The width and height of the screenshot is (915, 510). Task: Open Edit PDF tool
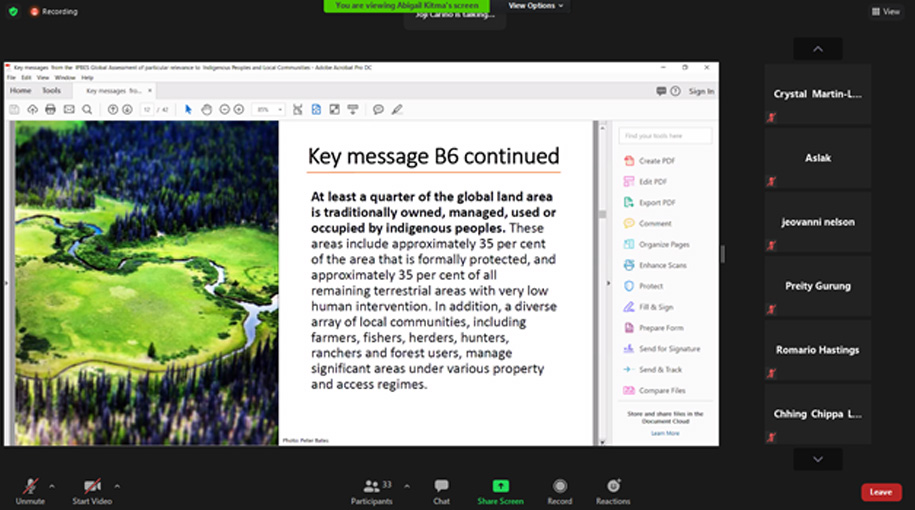click(645, 182)
